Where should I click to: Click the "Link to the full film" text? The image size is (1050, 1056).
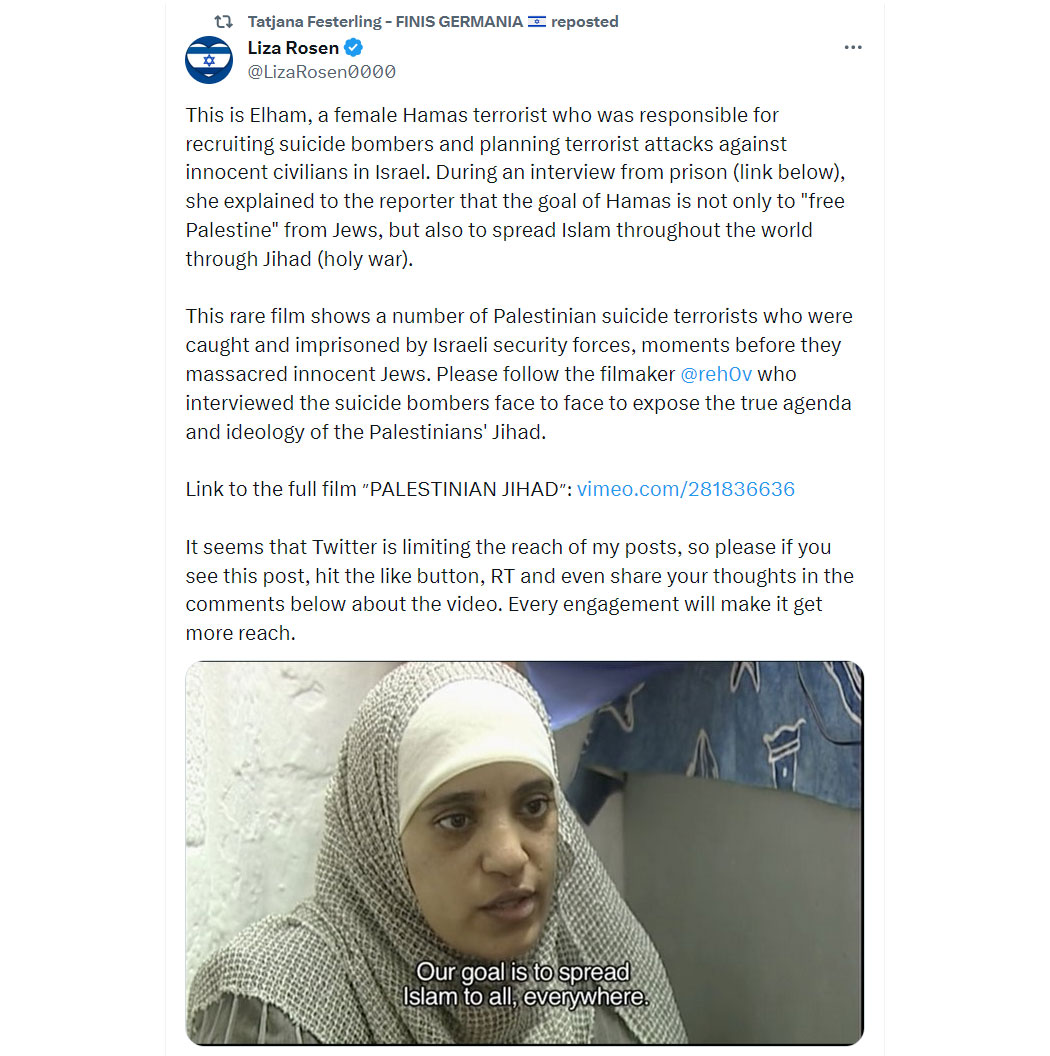tap(271, 489)
